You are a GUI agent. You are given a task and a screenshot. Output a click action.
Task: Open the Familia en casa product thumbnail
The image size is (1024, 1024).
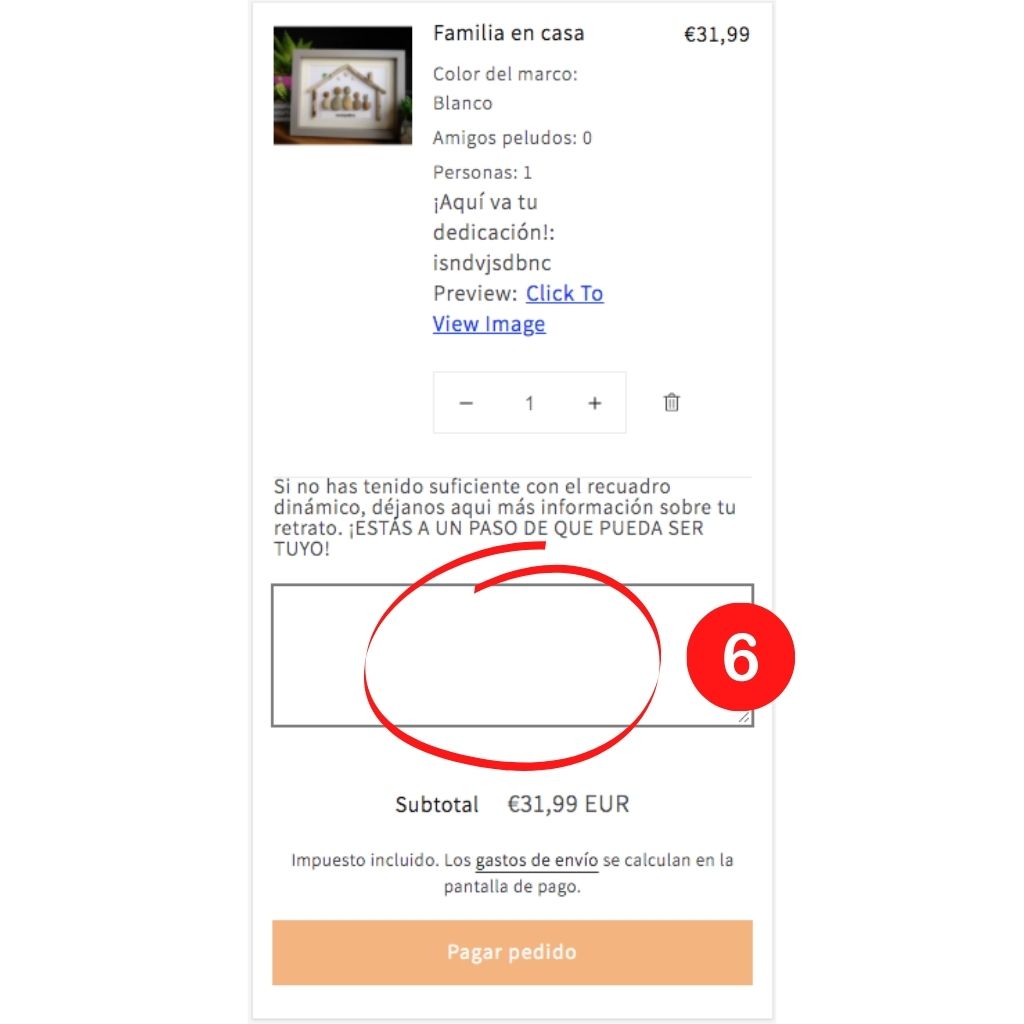[x=343, y=86]
